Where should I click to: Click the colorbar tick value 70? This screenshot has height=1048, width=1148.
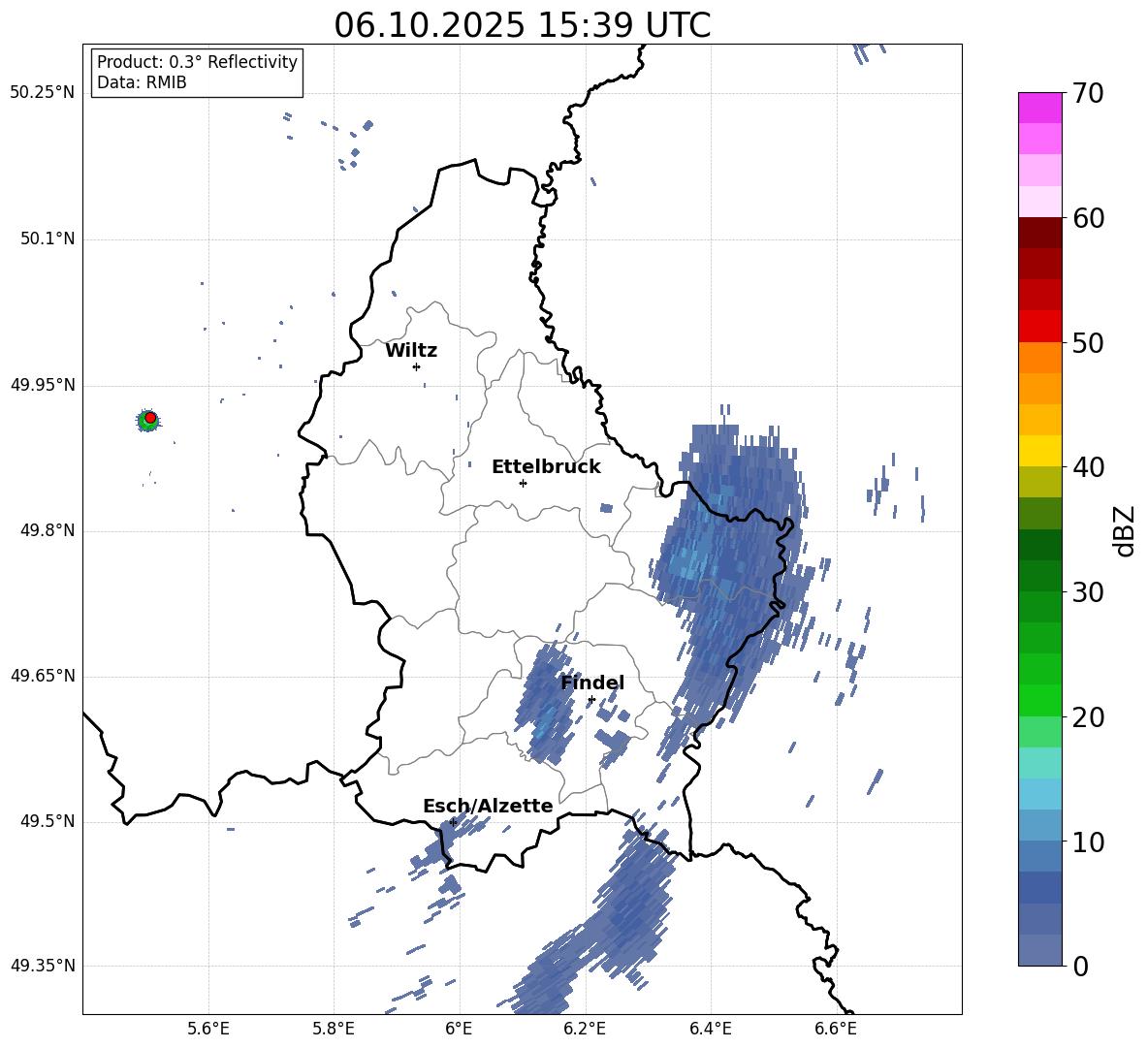pyautogui.click(x=1088, y=94)
